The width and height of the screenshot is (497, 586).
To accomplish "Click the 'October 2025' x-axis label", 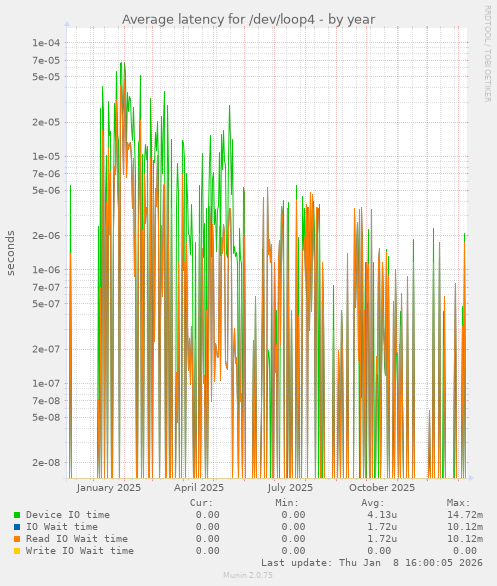I will pos(382,488).
